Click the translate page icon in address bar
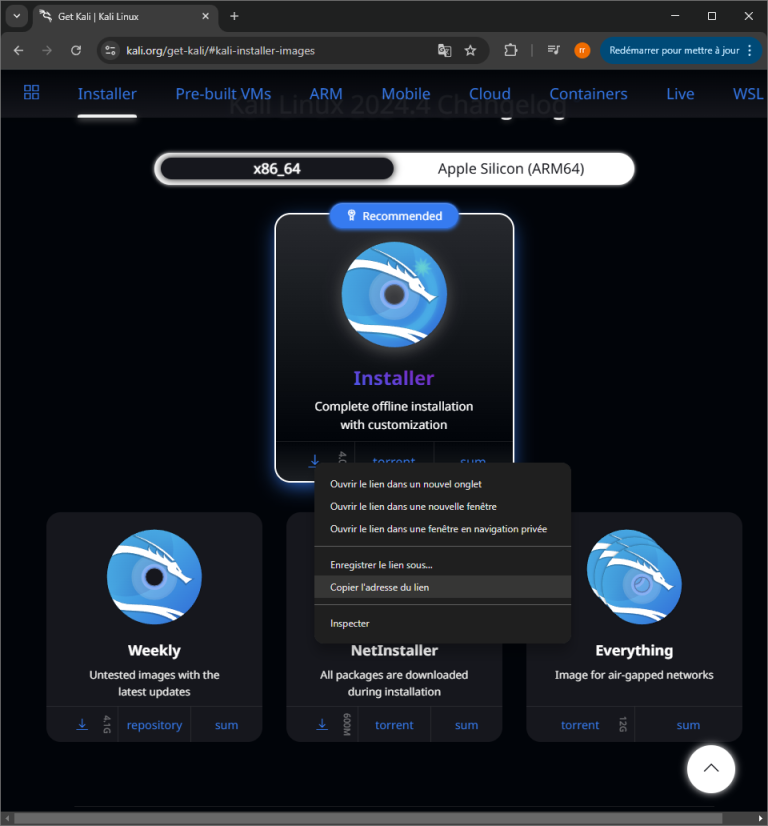Image resolution: width=768 pixels, height=826 pixels. [x=444, y=50]
